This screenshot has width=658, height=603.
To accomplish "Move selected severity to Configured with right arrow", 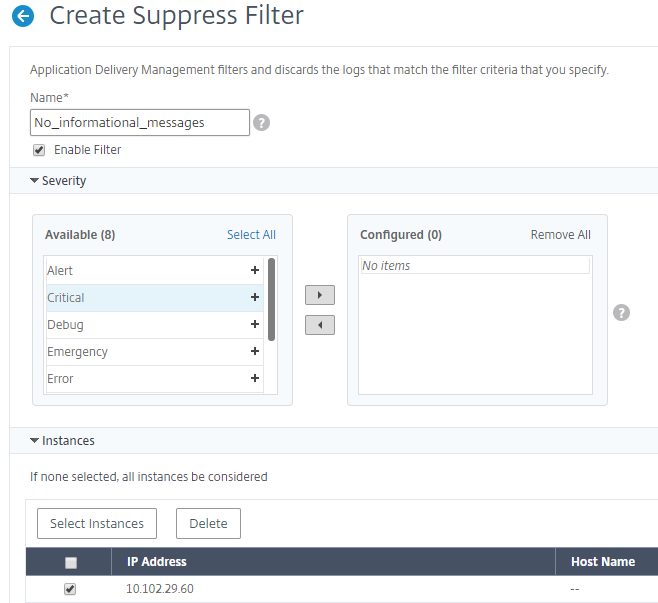I will (x=320, y=295).
